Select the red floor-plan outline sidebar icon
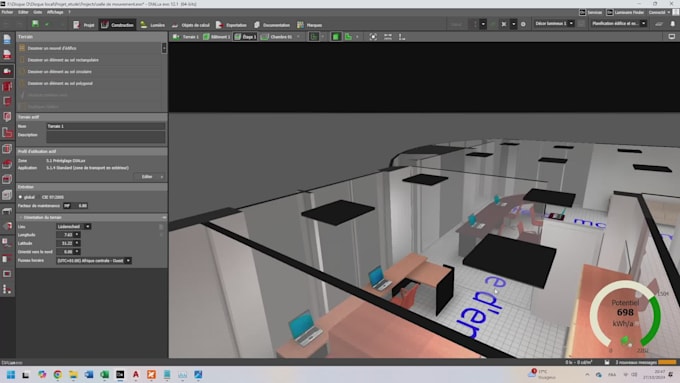680x383 pixels. click(x=7, y=132)
